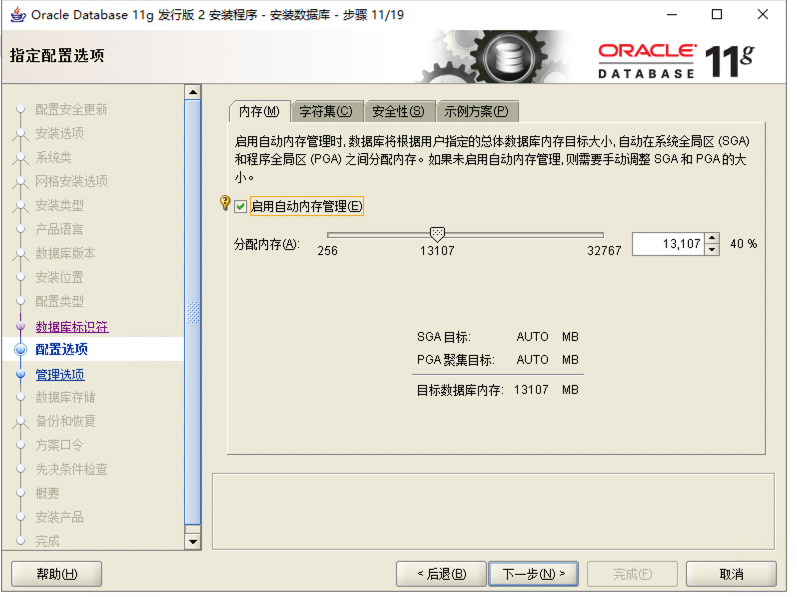The width and height of the screenshot is (797, 597).
Task: Open 数据库标识符 step link
Action: point(72,327)
